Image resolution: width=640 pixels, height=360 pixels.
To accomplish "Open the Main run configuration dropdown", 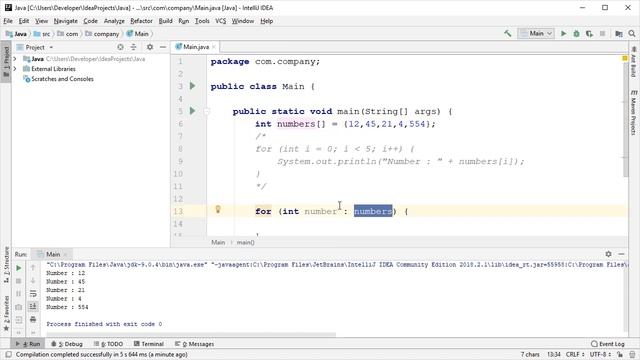I will (536, 33).
